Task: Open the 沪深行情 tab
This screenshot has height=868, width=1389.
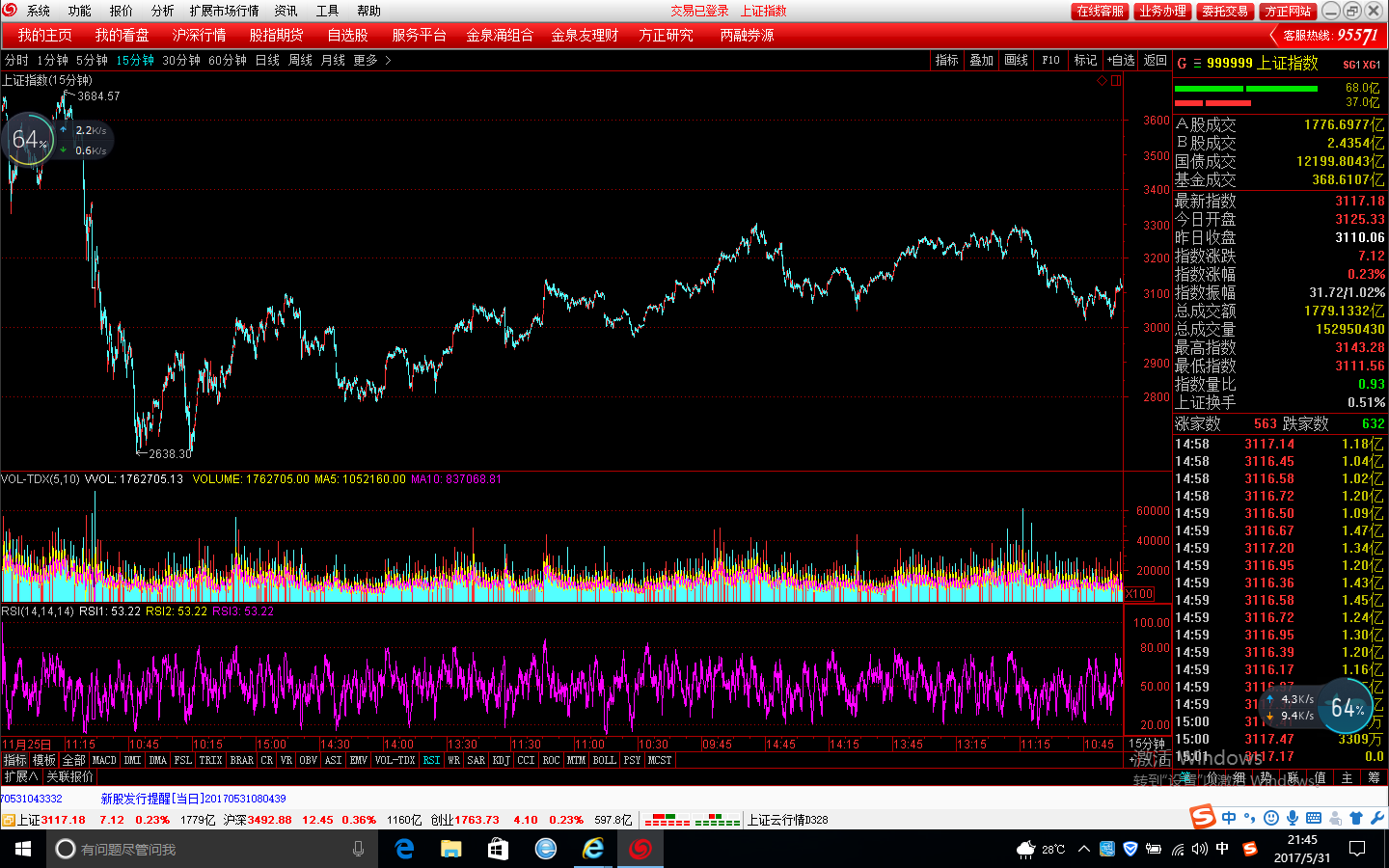Action: click(x=199, y=35)
